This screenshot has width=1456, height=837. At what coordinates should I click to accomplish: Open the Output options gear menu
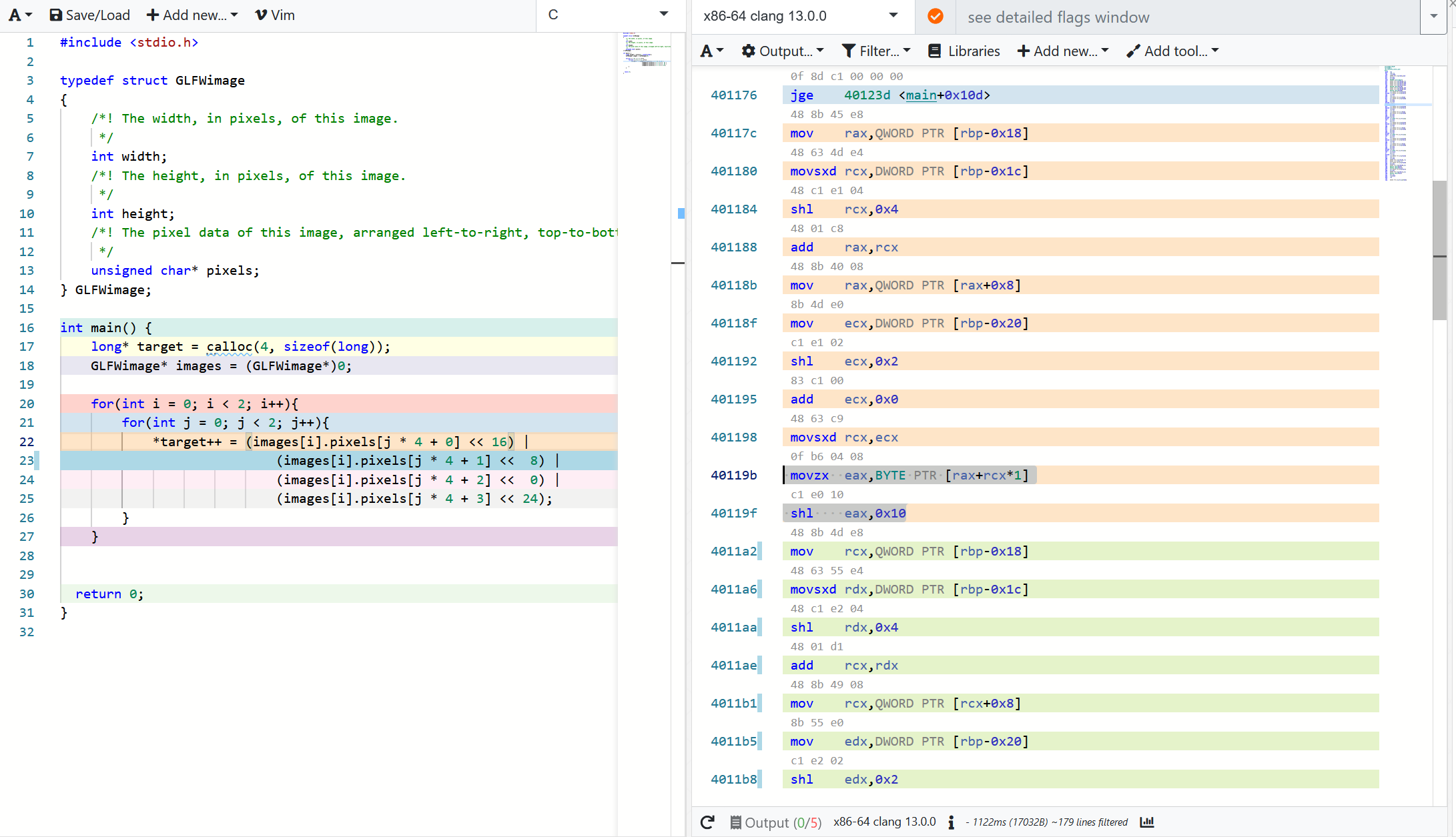pyautogui.click(x=781, y=51)
